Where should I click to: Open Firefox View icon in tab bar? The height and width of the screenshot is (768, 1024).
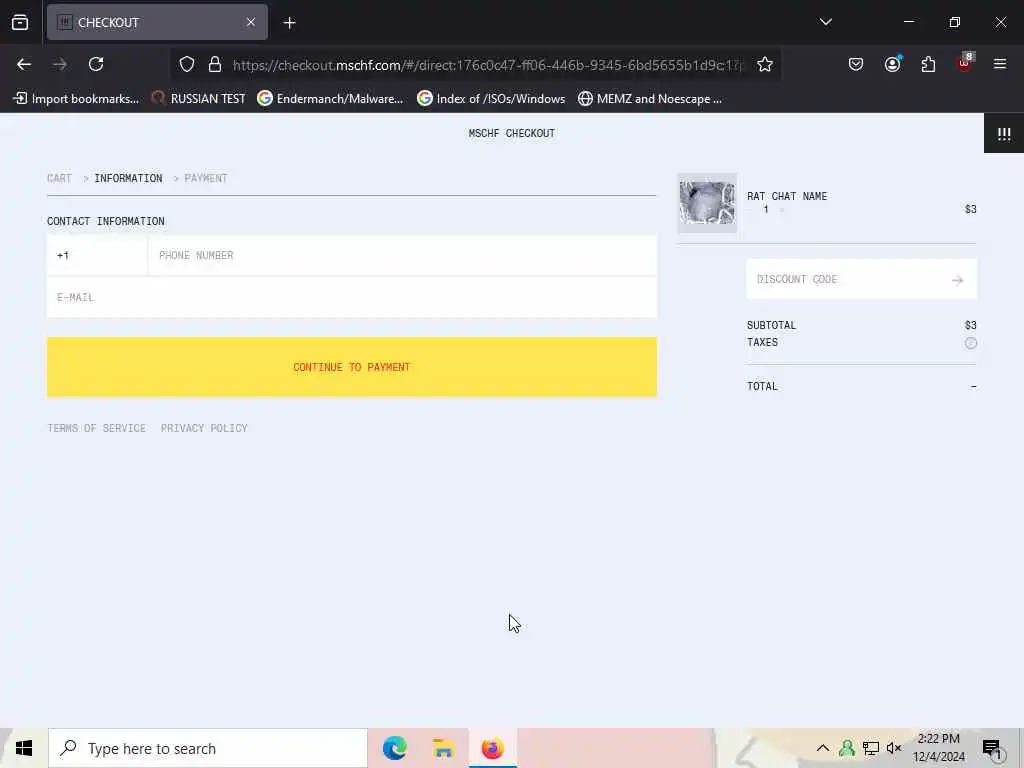(x=20, y=23)
